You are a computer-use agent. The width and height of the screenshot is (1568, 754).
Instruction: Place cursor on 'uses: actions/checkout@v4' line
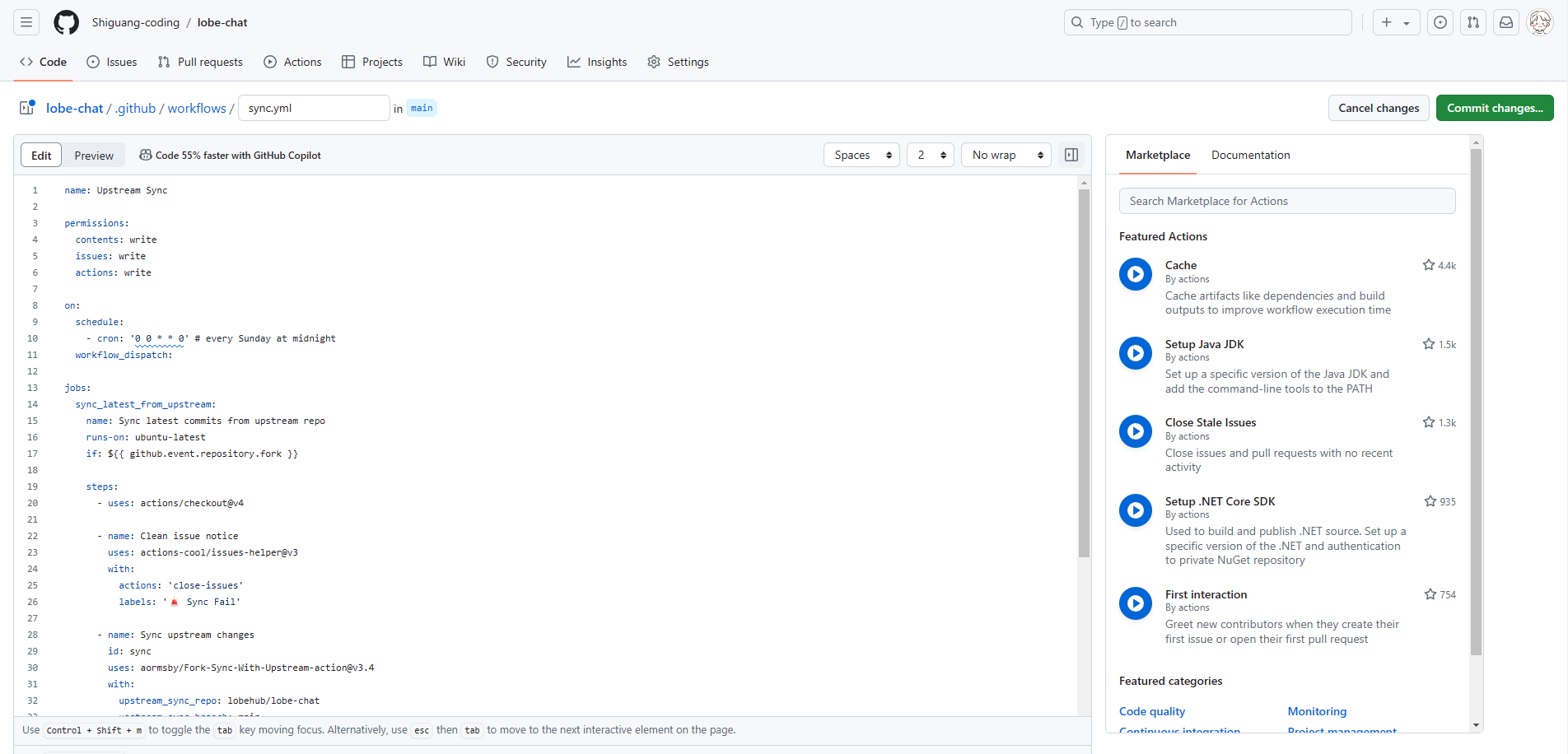175,503
